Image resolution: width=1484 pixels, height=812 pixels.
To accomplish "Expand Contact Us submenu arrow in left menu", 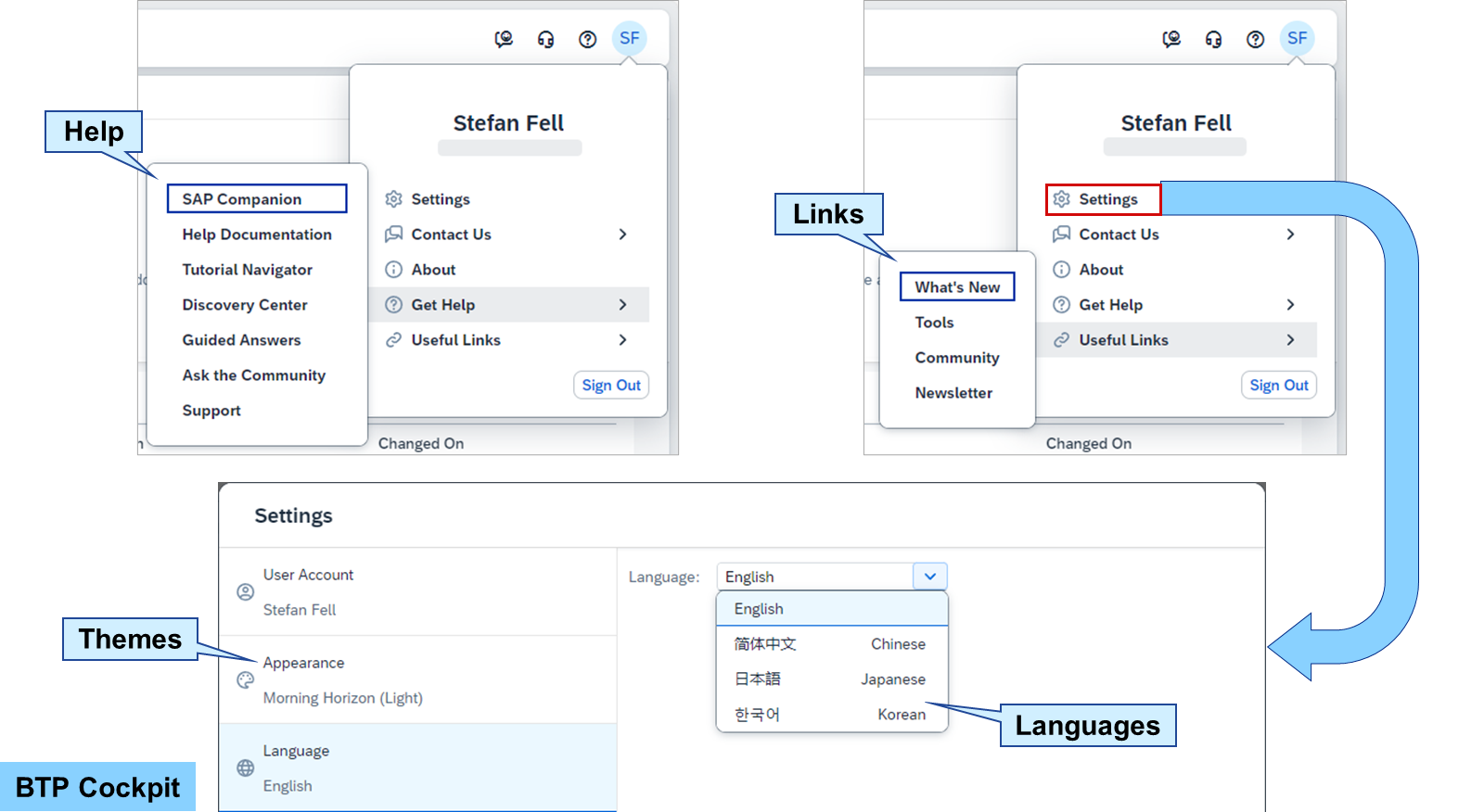I will pyautogui.click(x=623, y=235).
